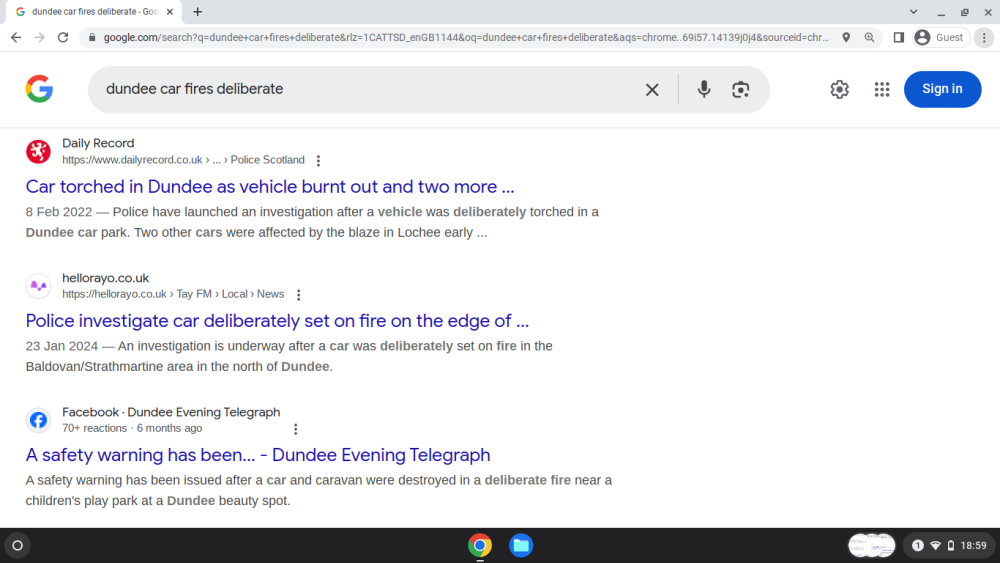This screenshot has width=1000, height=563.
Task: Open A safety warning has been link
Action: 258,455
